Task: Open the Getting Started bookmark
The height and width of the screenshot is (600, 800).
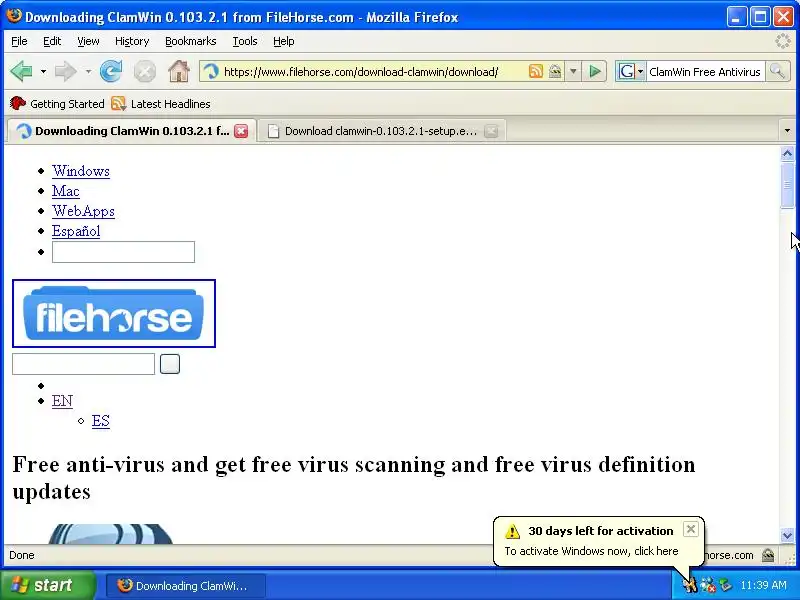Action: click(57, 104)
